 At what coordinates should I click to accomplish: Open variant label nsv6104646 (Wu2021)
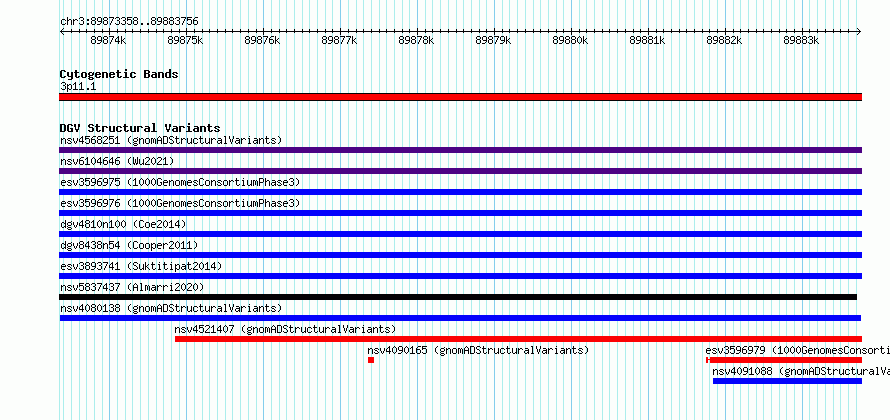[117, 161]
